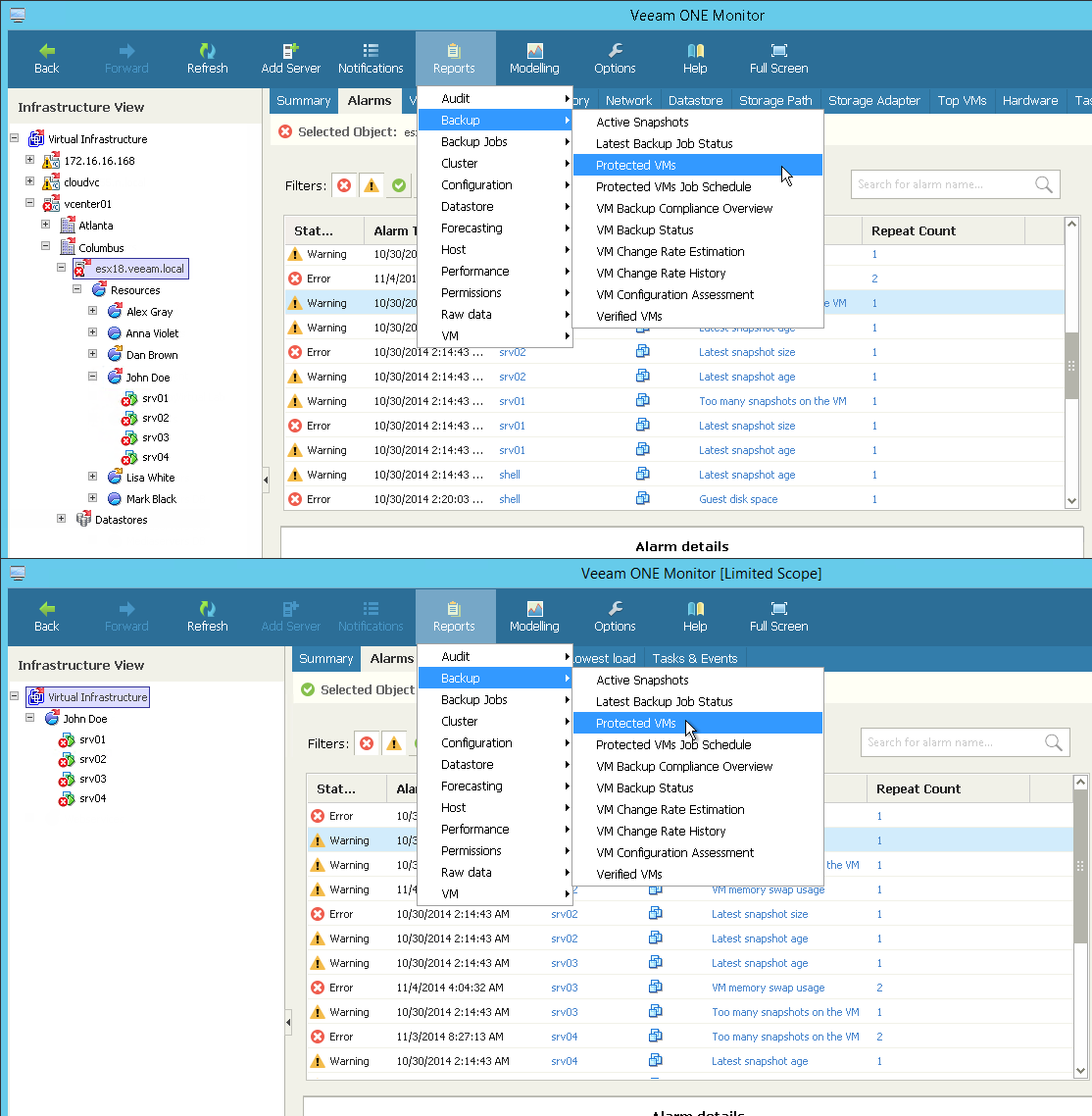Collapse John Doe node in the Limited Scope window
The image size is (1092, 1116).
coord(29,718)
